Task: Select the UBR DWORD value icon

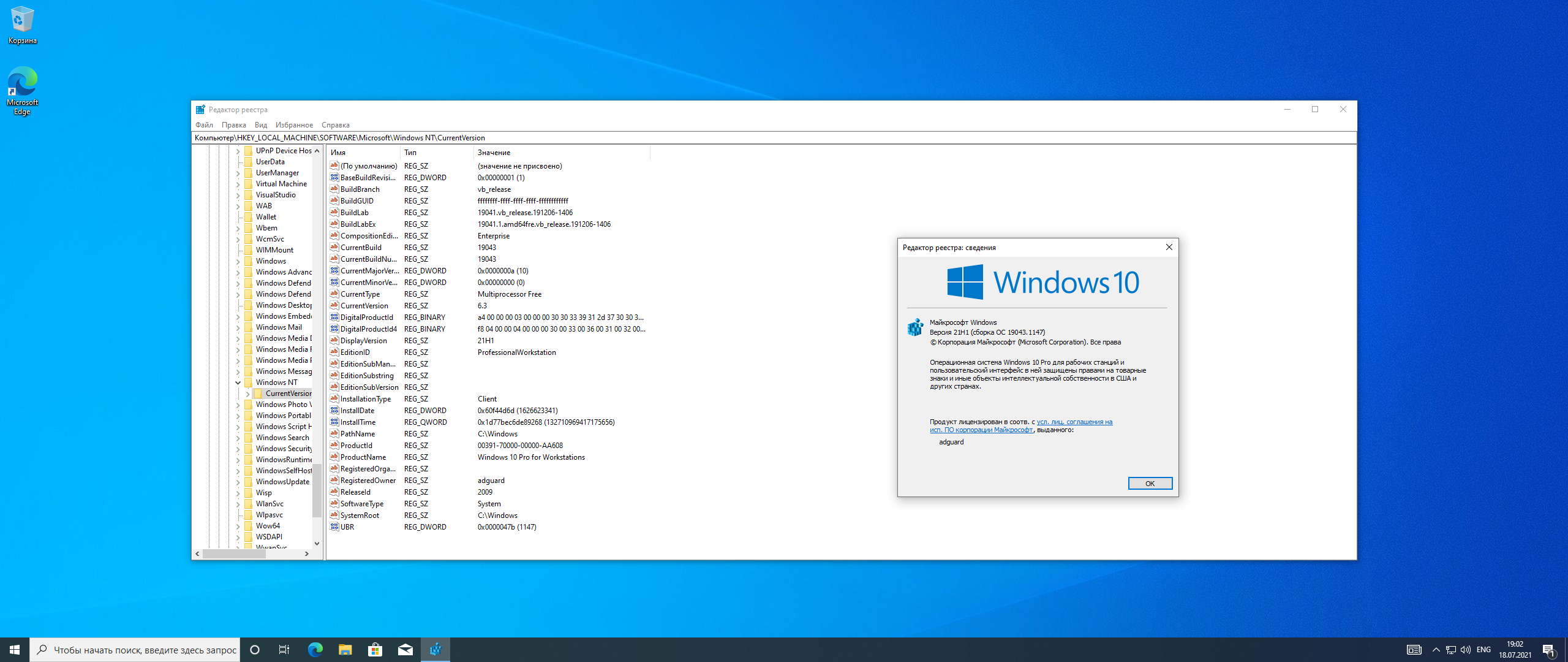Action: coord(334,527)
